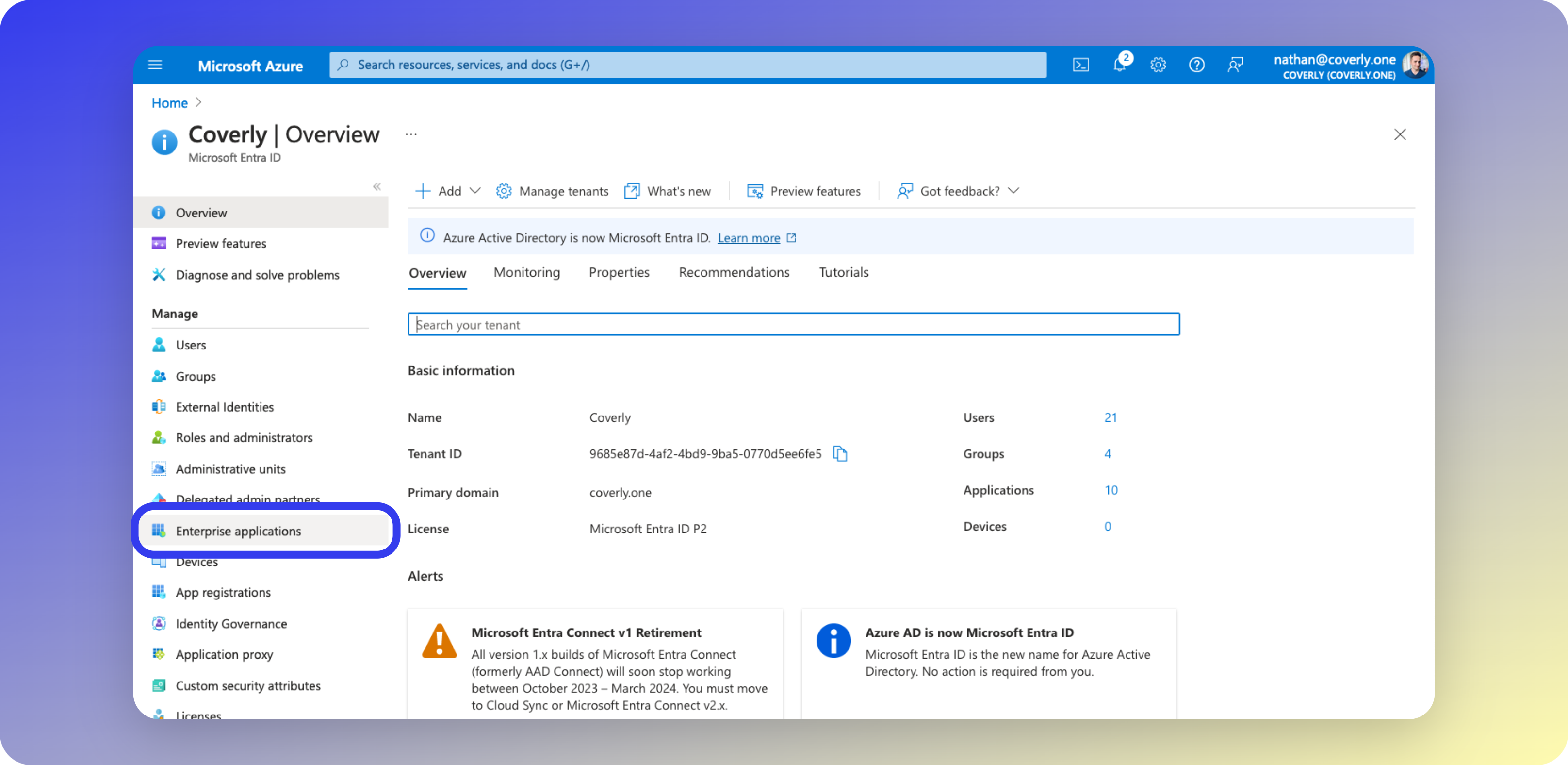Open the feedback icon in header
Image resolution: width=1568 pixels, height=765 pixels.
click(1235, 65)
